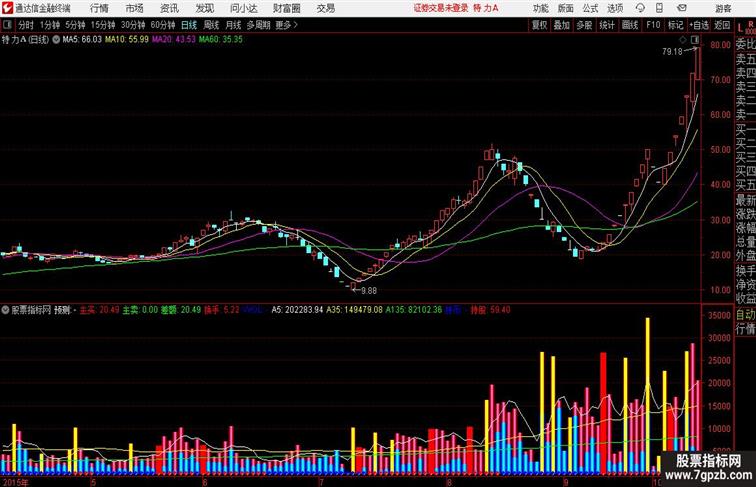Screen dimensions: 756x487
Task: Click the 9.88 low price label
Action: click(369, 291)
